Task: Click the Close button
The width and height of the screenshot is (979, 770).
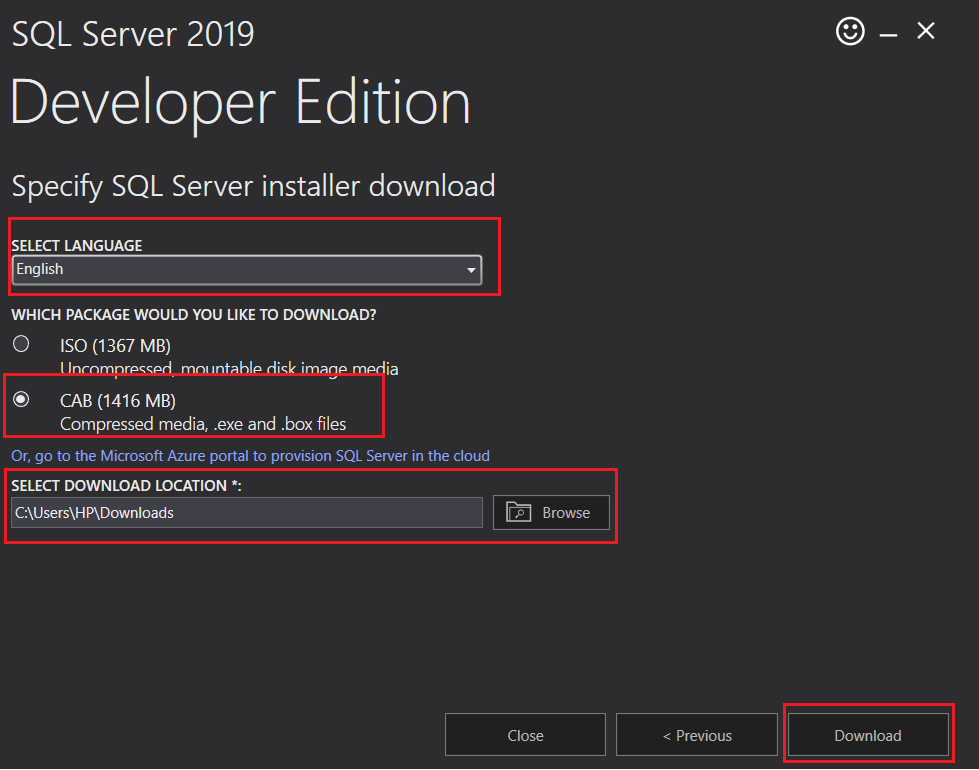Action: tap(525, 735)
